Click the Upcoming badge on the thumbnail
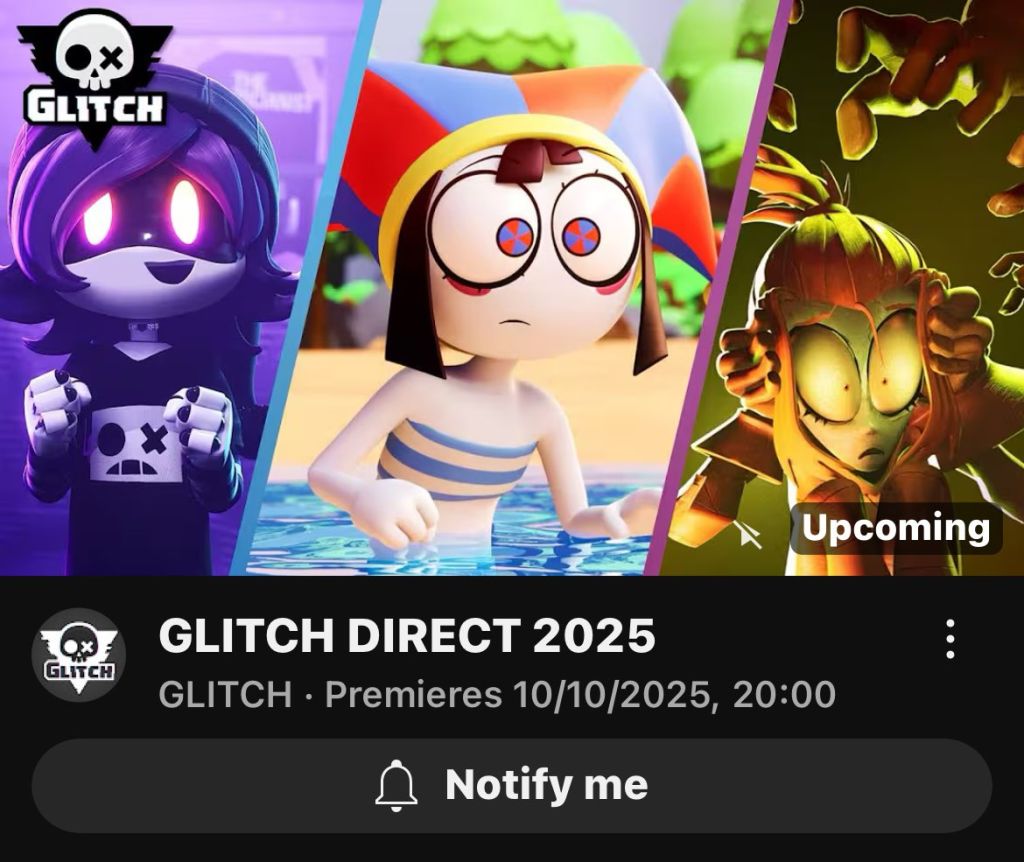1024x862 pixels. (895, 528)
